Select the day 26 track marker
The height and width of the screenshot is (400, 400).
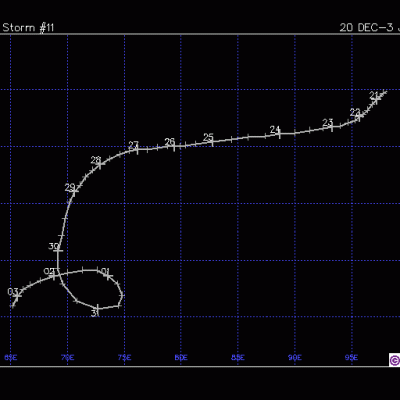(x=174, y=146)
